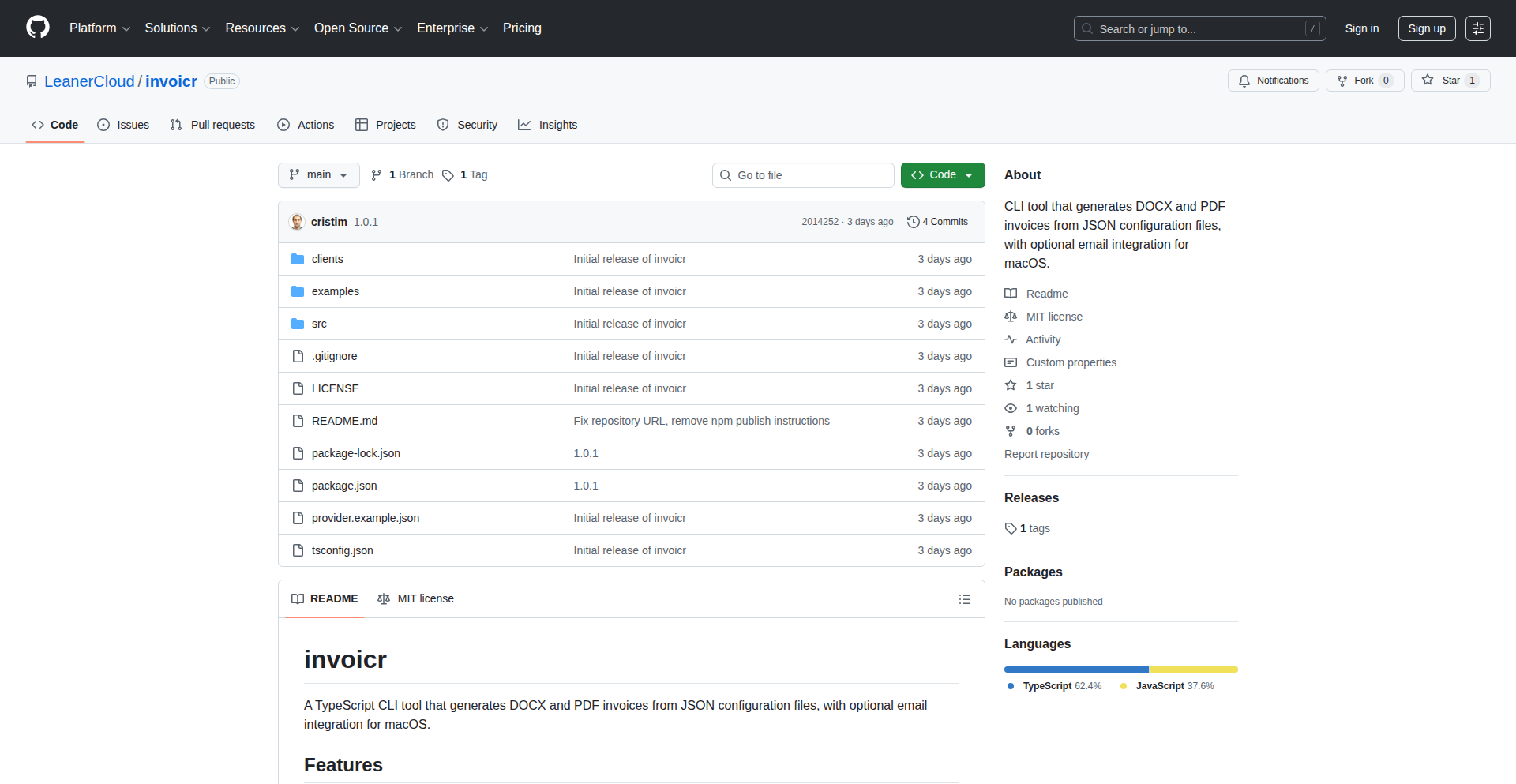Click the history icon next to 4 Commits
1516x784 pixels.
point(914,222)
